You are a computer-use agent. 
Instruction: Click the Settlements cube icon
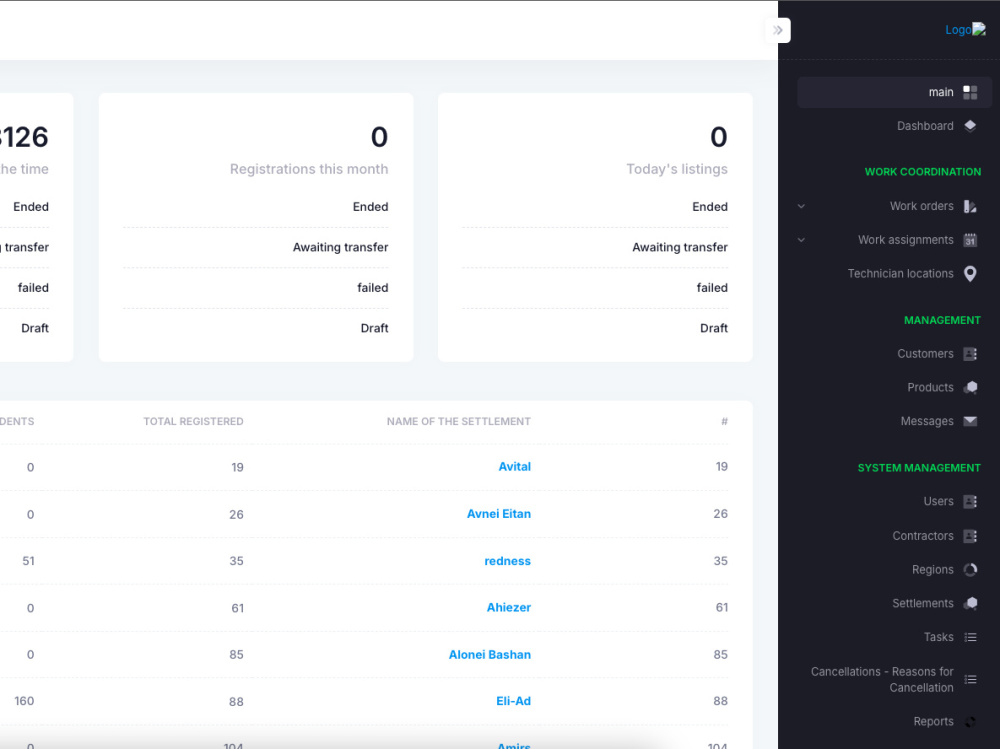(970, 604)
